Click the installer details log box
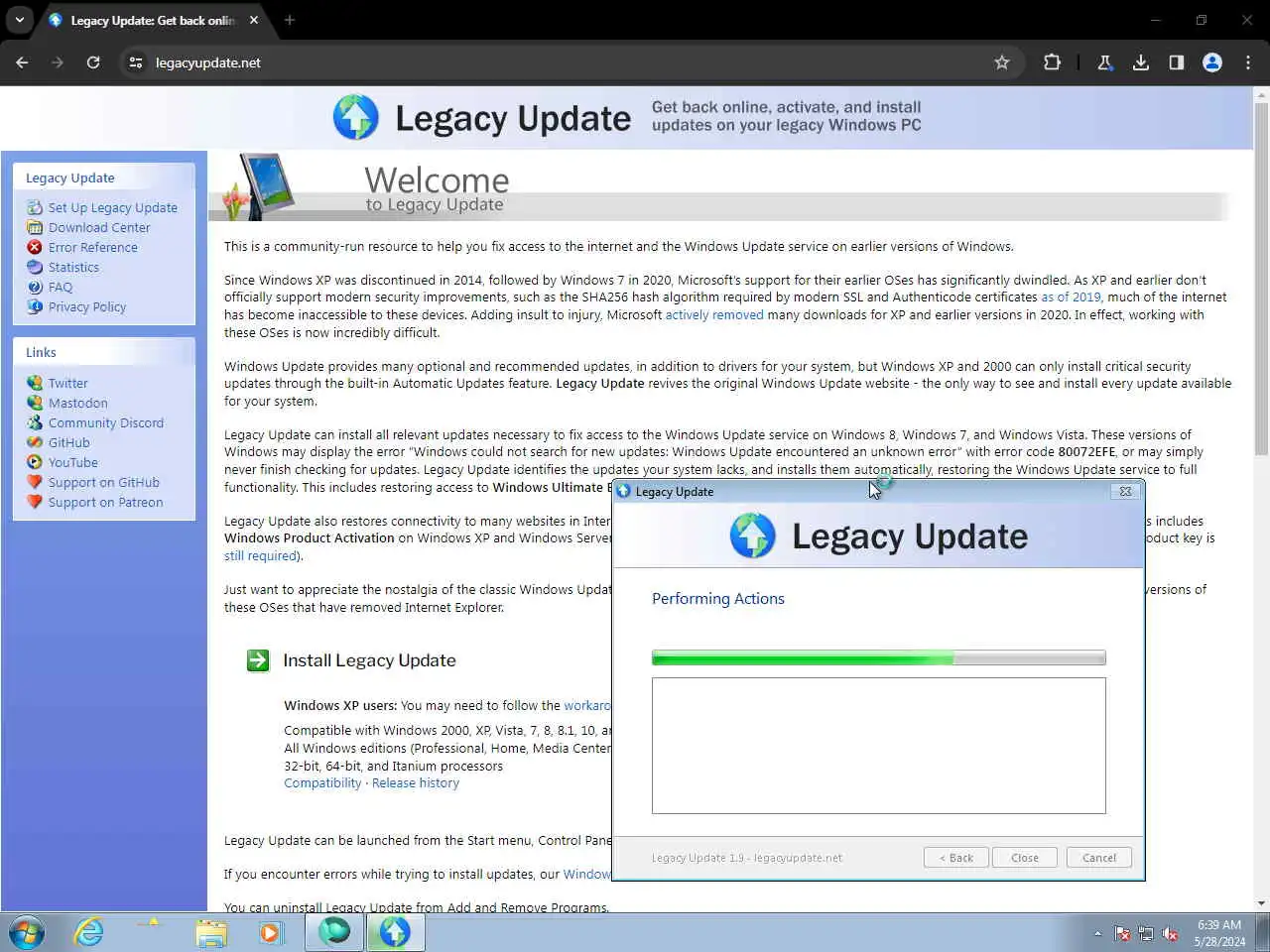1270x952 pixels. (x=878, y=746)
